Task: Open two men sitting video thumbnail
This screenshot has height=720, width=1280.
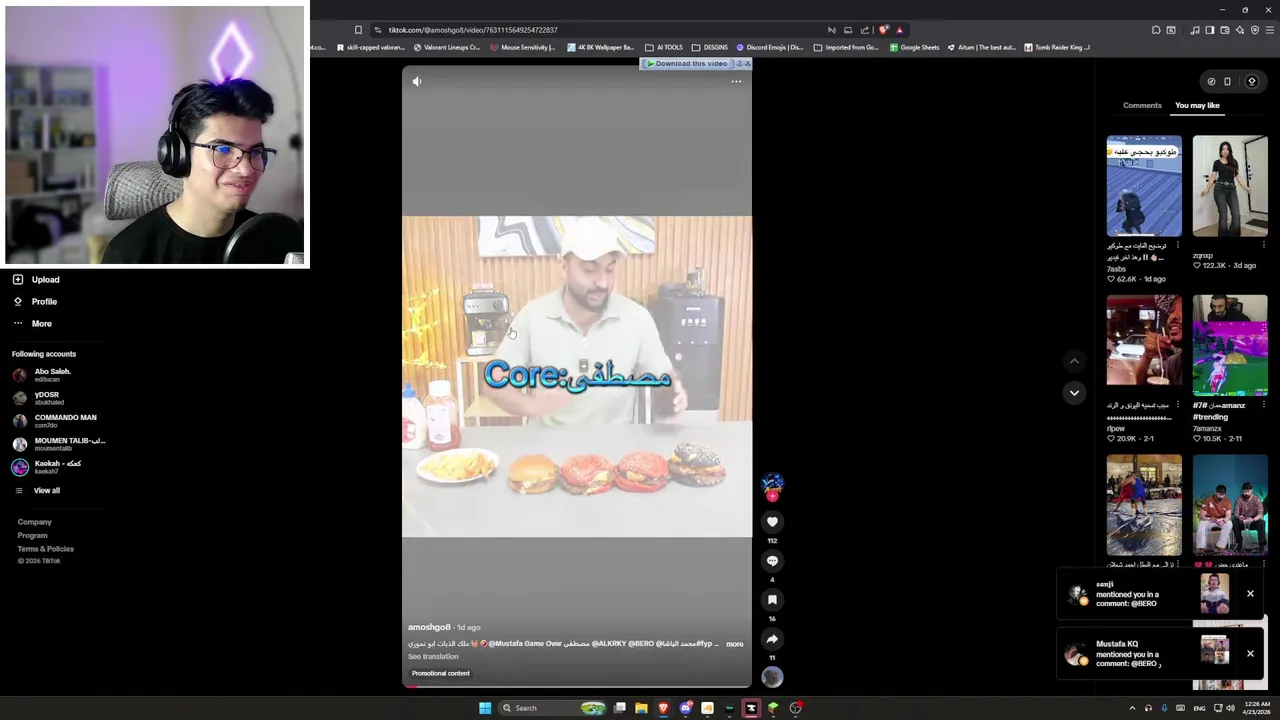Action: pos(1230,505)
